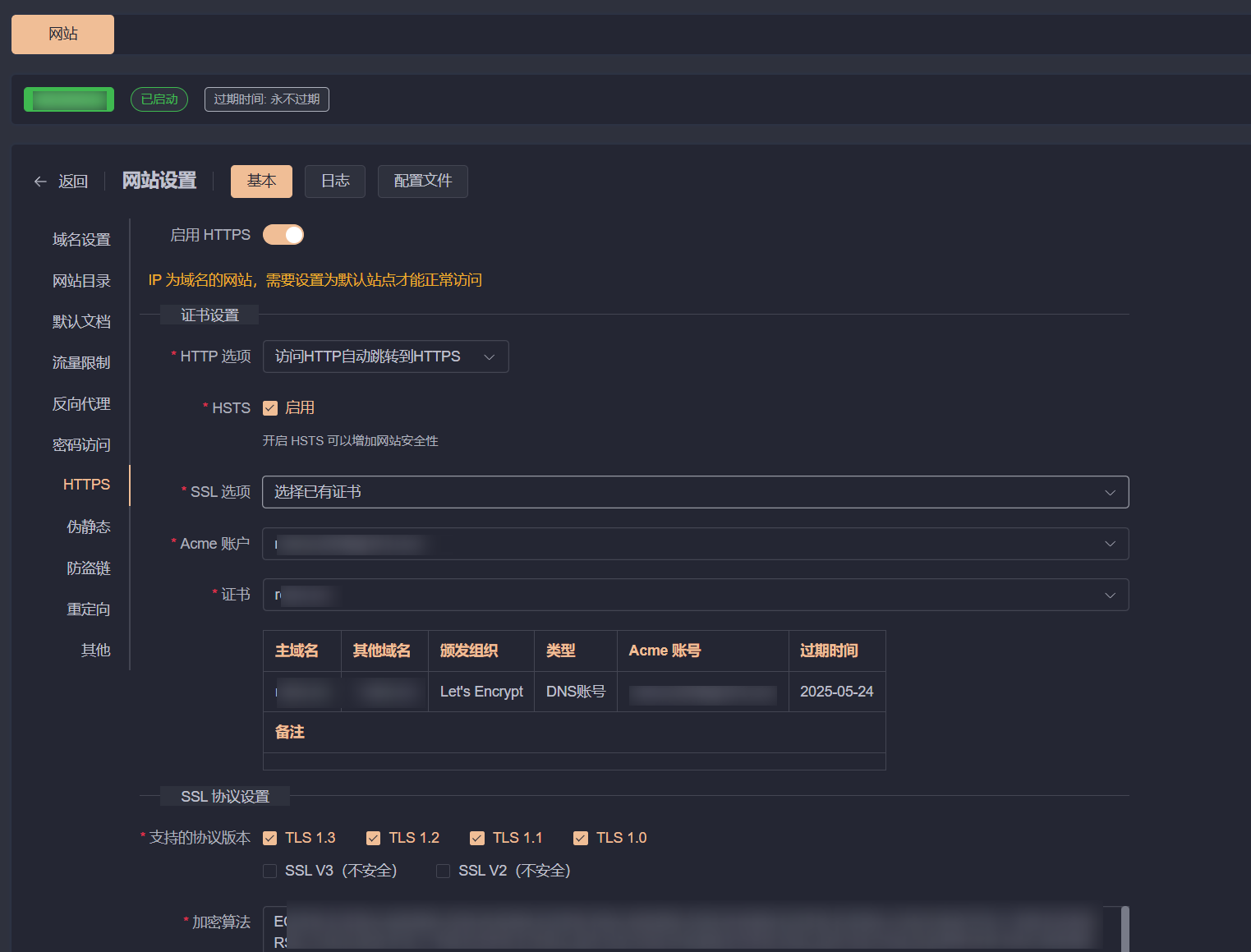Image resolution: width=1251 pixels, height=952 pixels.
Task: Switch to the 日志 tab
Action: pos(335,182)
